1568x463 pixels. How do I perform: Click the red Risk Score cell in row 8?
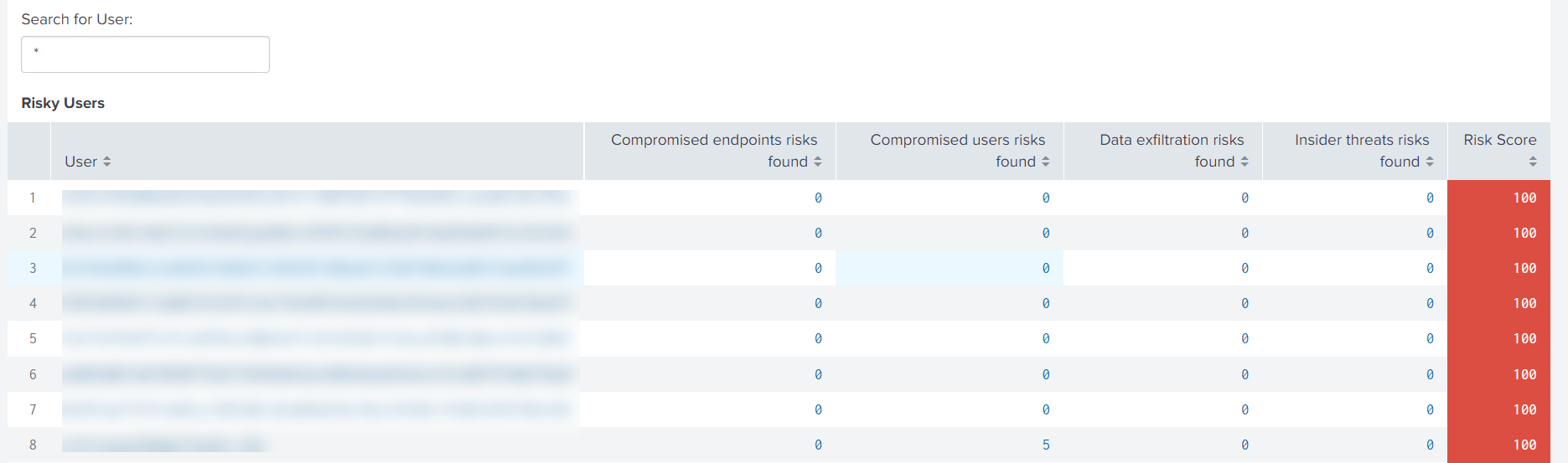pyautogui.click(x=1498, y=445)
